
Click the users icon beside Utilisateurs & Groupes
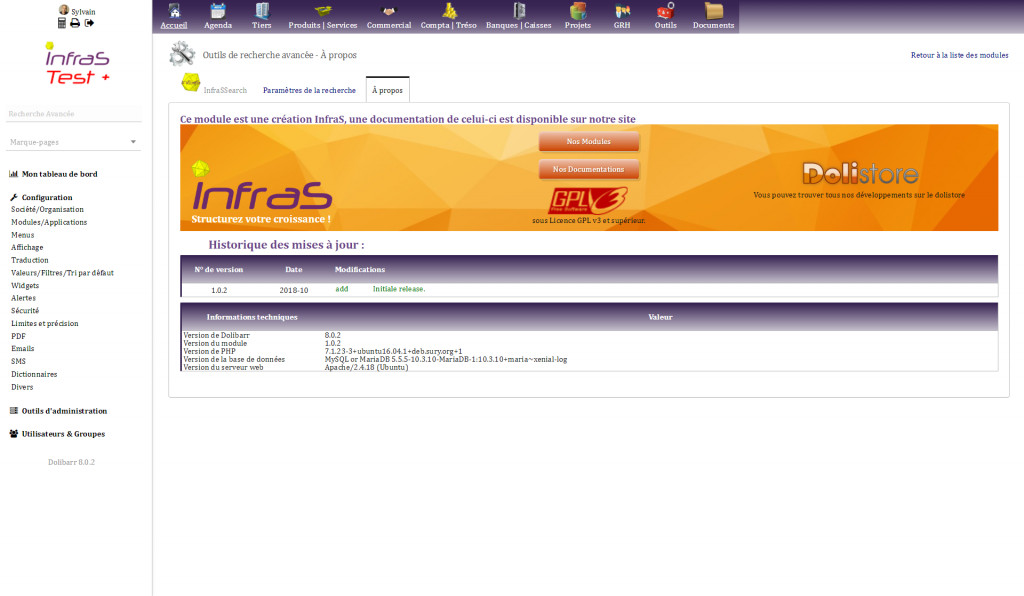click(x=14, y=433)
